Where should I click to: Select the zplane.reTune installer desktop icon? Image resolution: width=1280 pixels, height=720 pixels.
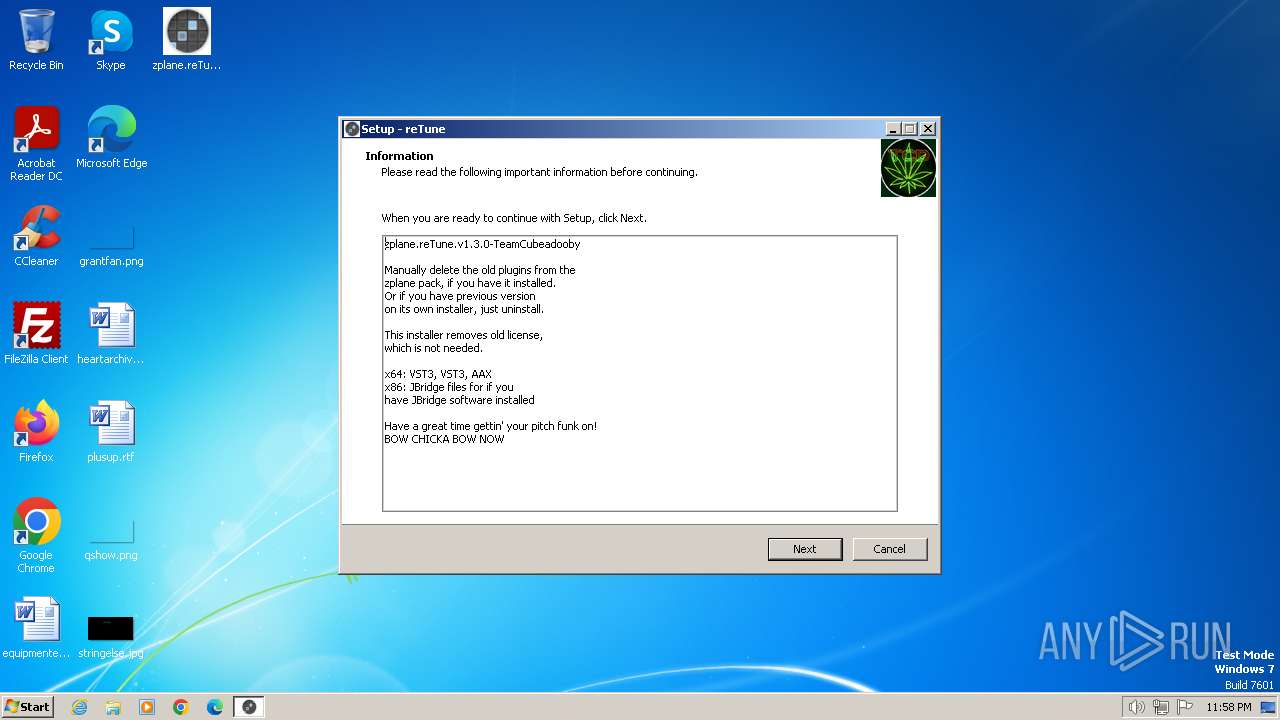click(187, 40)
